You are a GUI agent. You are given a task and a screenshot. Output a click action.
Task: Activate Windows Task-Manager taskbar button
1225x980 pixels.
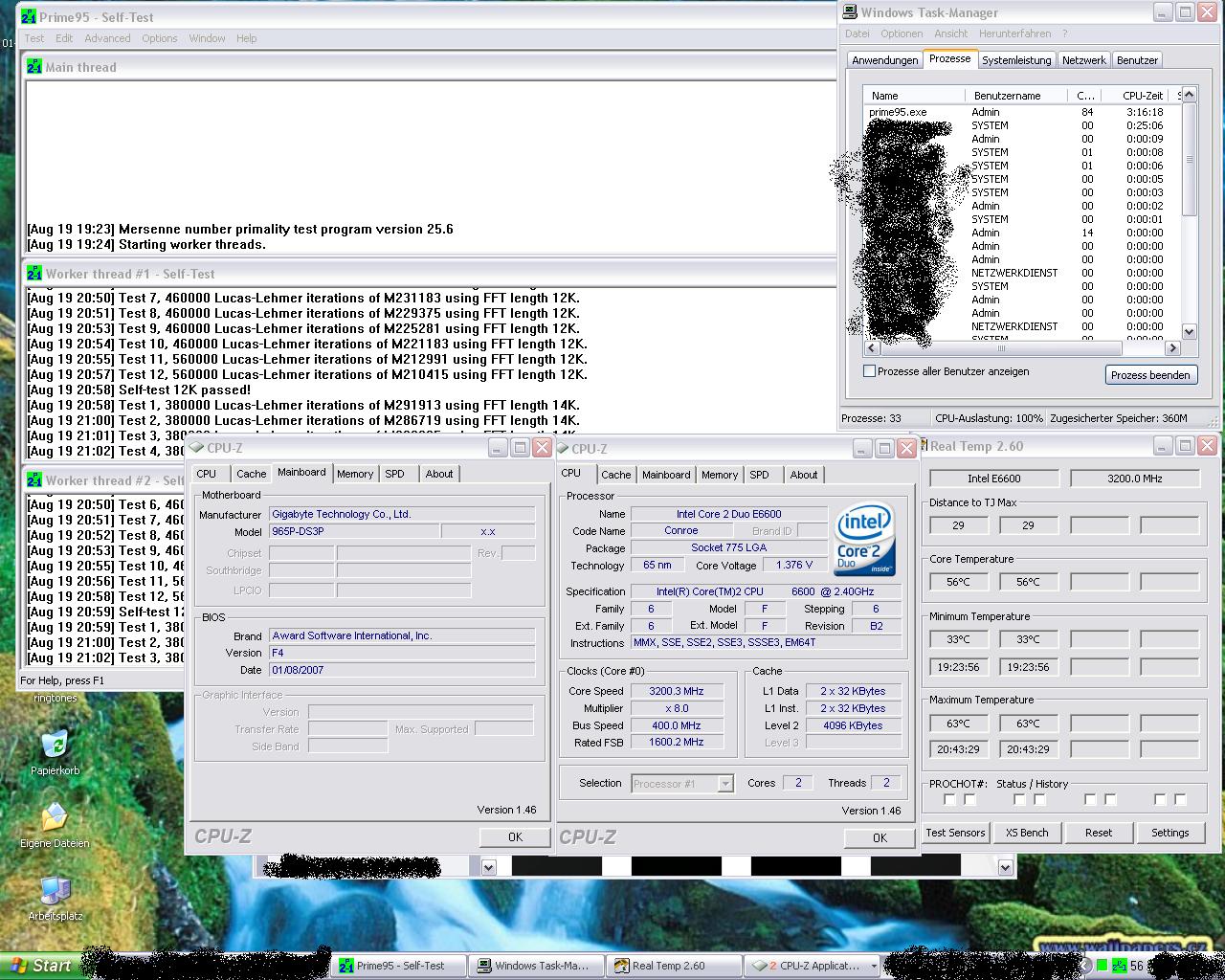538,966
